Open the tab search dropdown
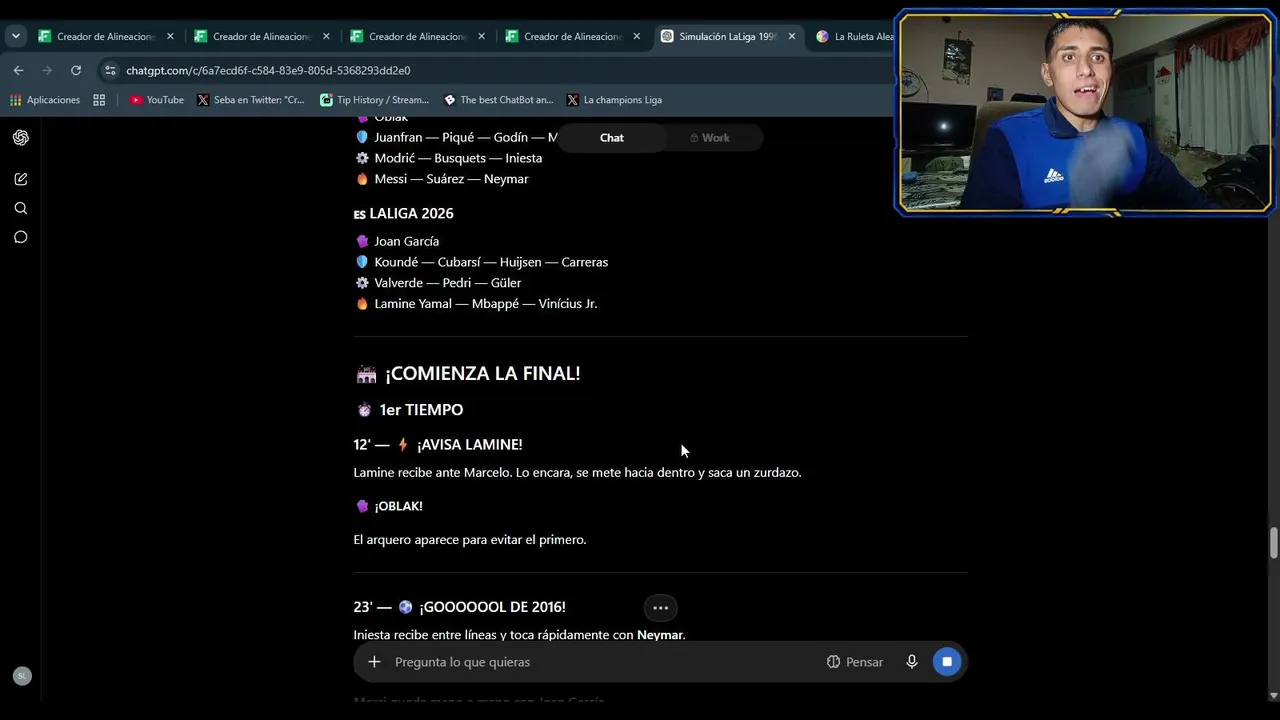1280x720 pixels. point(16,36)
